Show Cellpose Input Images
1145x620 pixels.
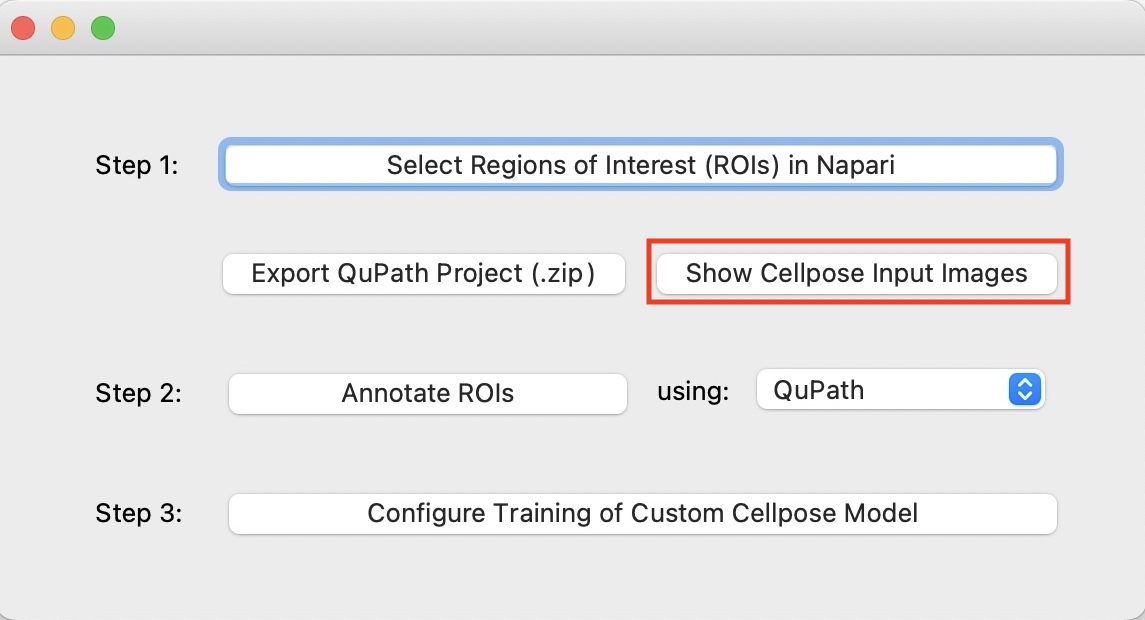click(856, 274)
